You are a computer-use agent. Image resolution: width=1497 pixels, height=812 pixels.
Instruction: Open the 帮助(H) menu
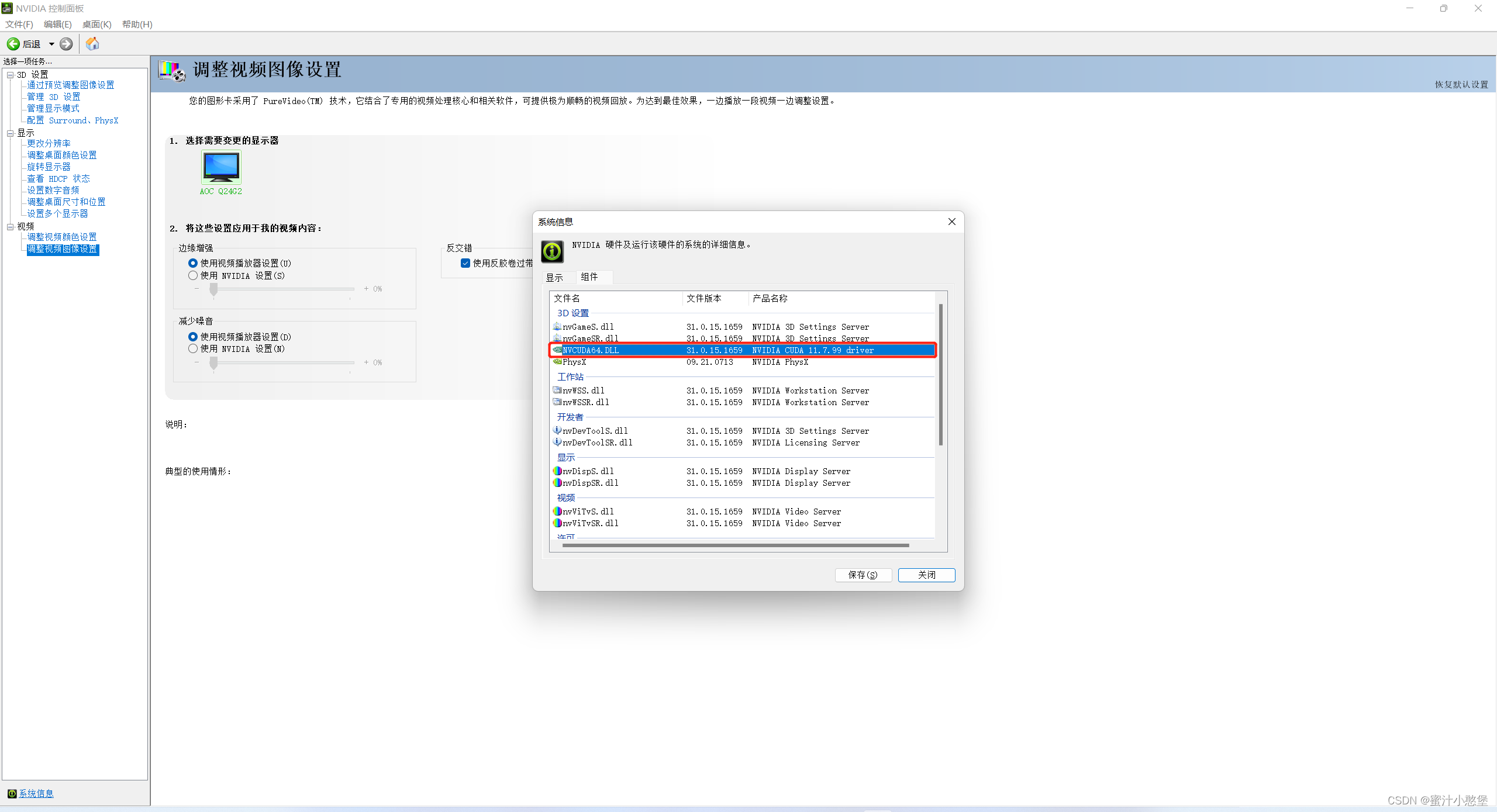[x=137, y=24]
